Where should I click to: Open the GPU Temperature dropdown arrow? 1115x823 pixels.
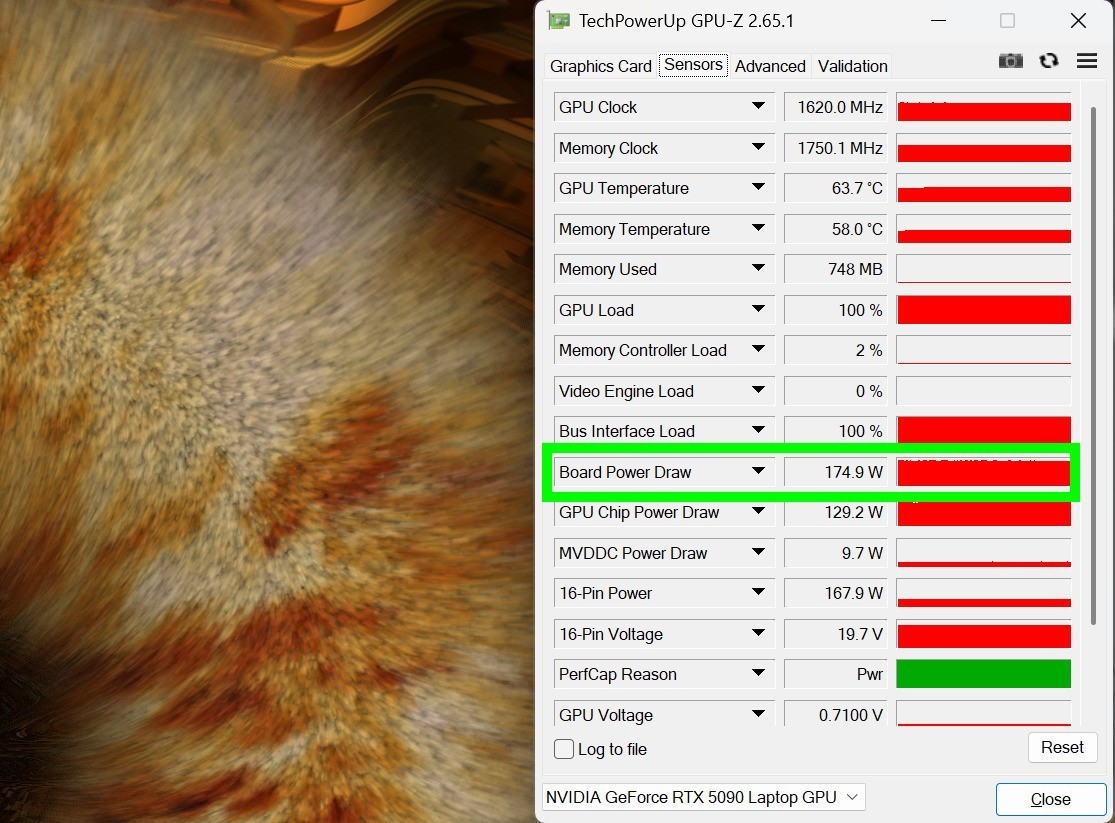click(x=758, y=188)
